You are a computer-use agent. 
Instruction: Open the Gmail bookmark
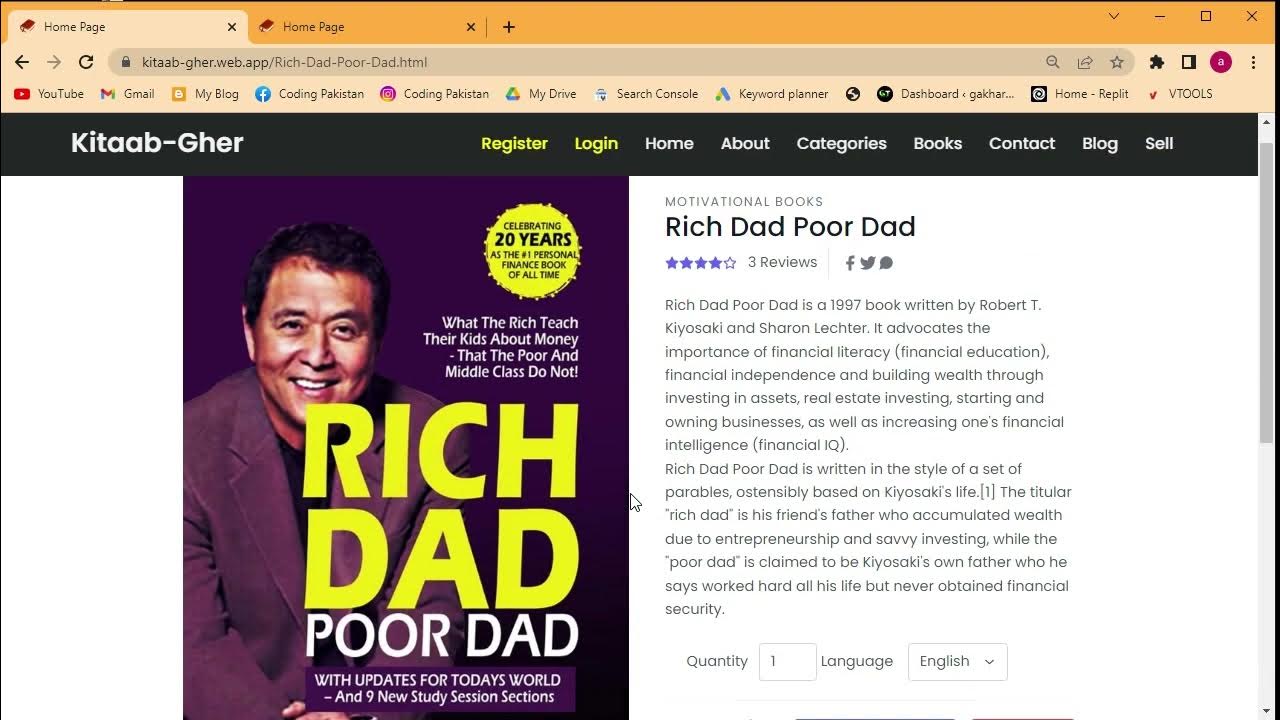pos(127,94)
